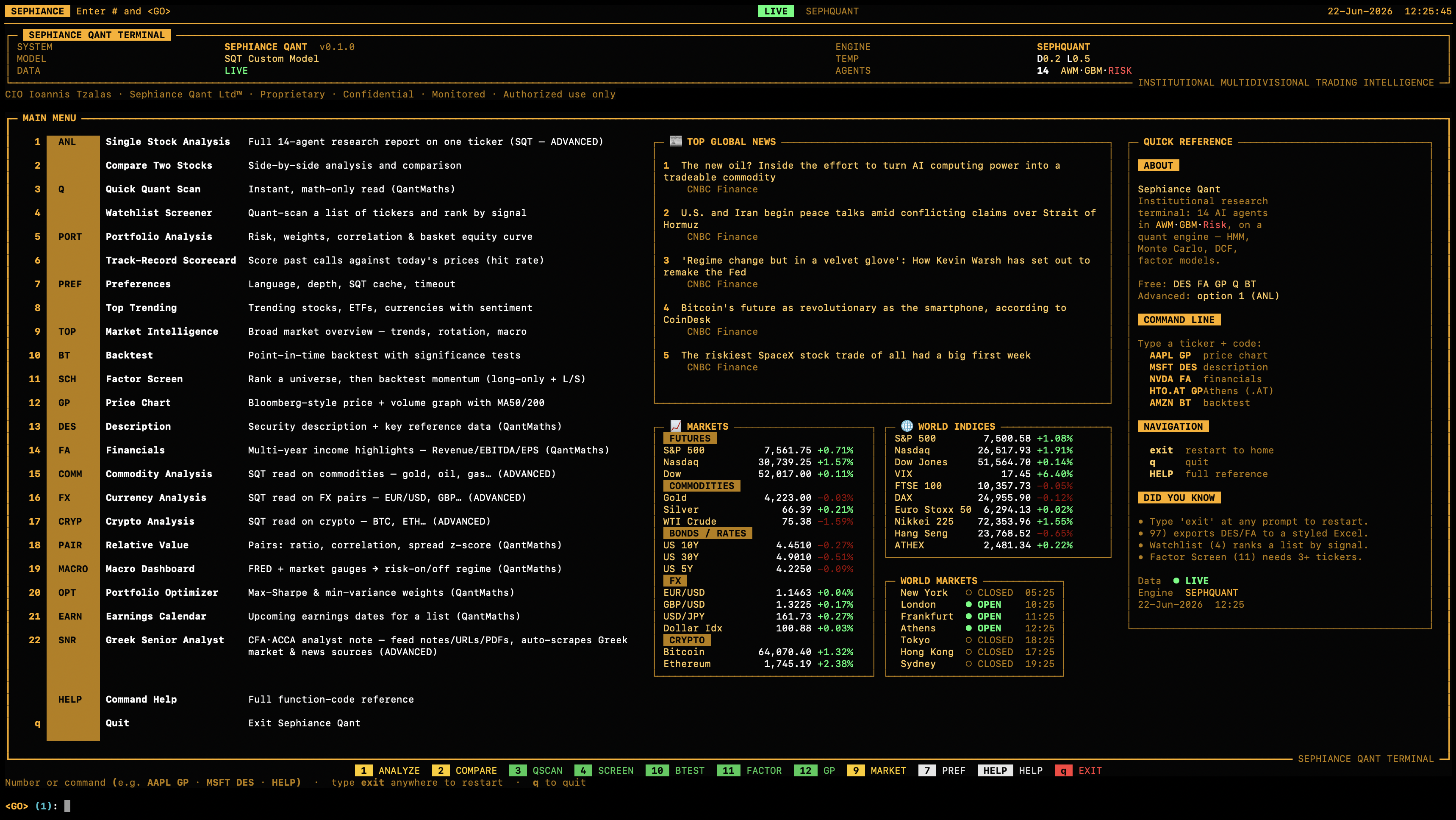Open Watchlist Screener menu entry

[x=159, y=213]
